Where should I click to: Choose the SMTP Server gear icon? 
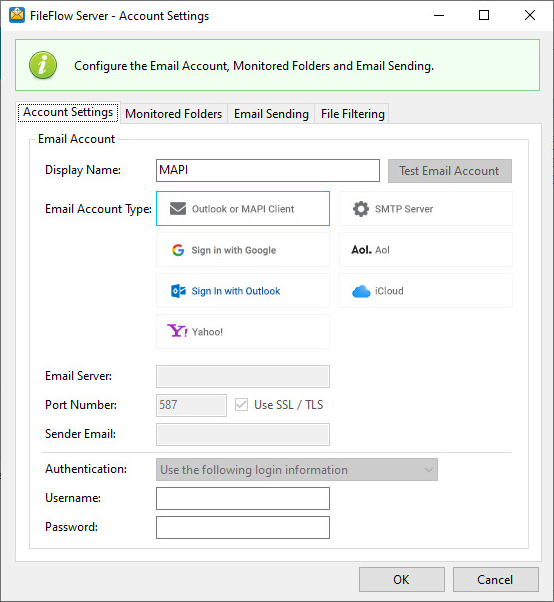361,209
